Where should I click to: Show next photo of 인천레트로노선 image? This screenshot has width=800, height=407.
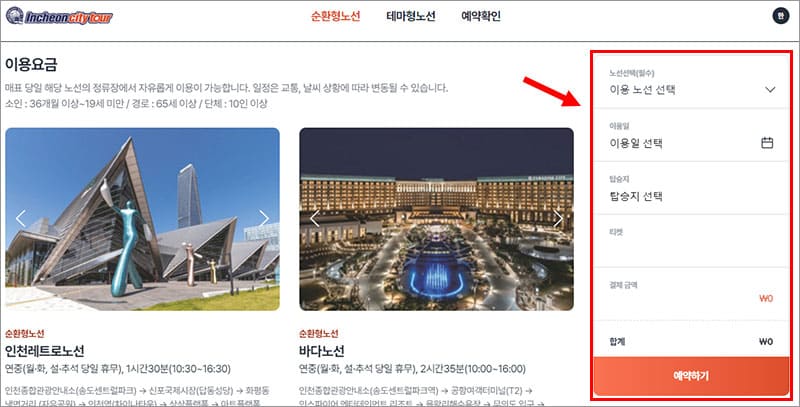263,218
